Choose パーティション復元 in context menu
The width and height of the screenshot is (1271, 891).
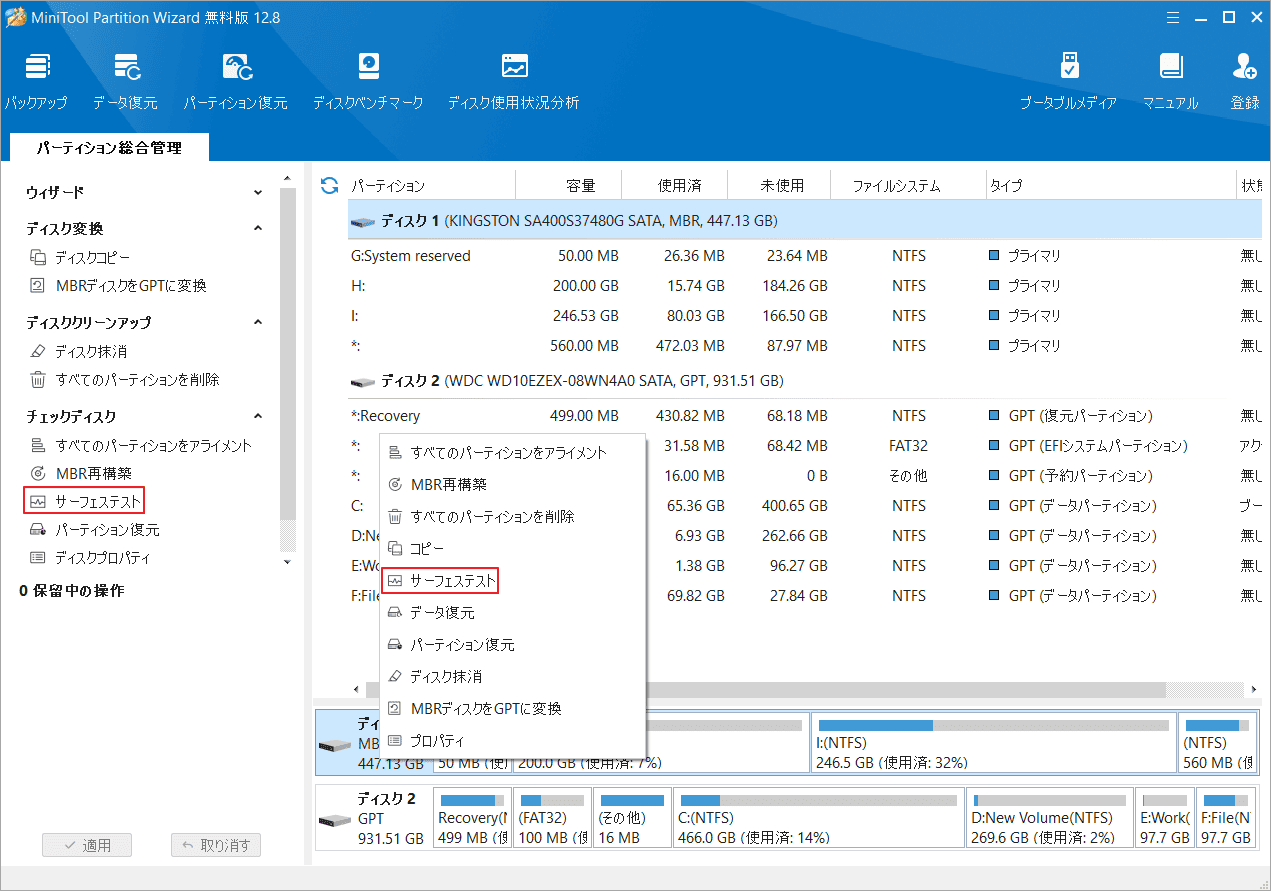[x=512, y=645]
